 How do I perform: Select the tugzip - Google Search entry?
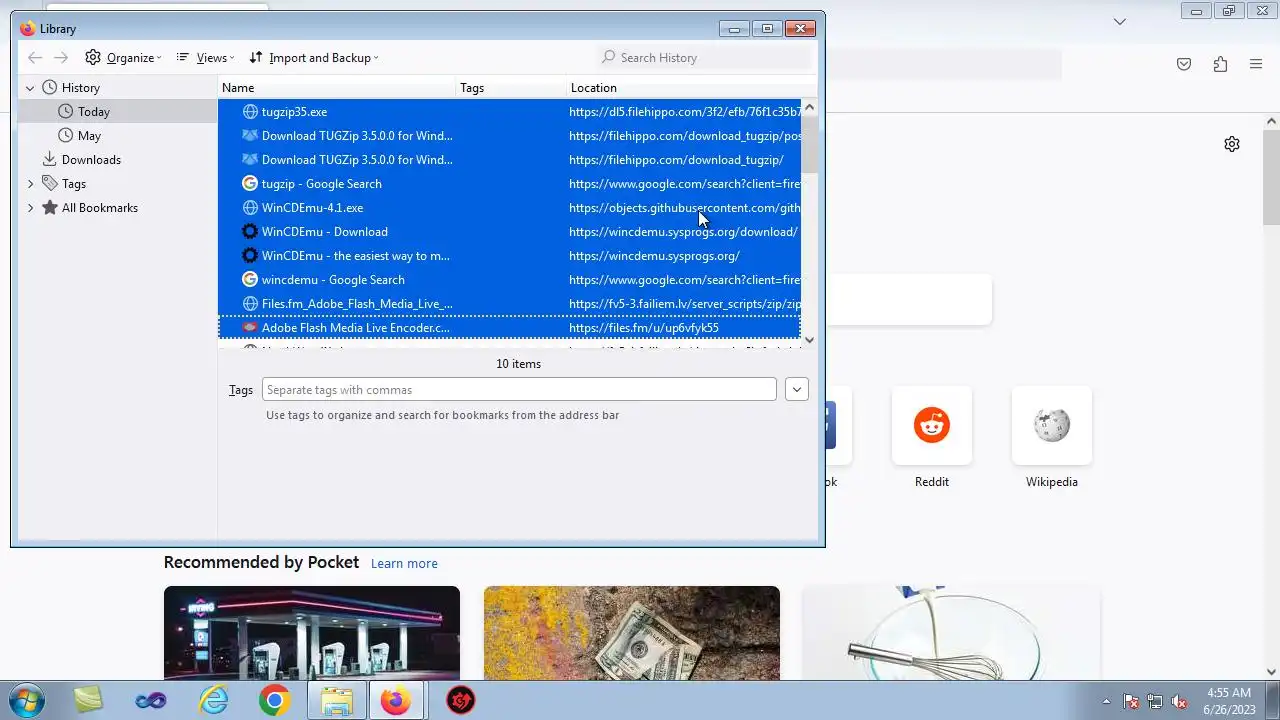coord(510,184)
